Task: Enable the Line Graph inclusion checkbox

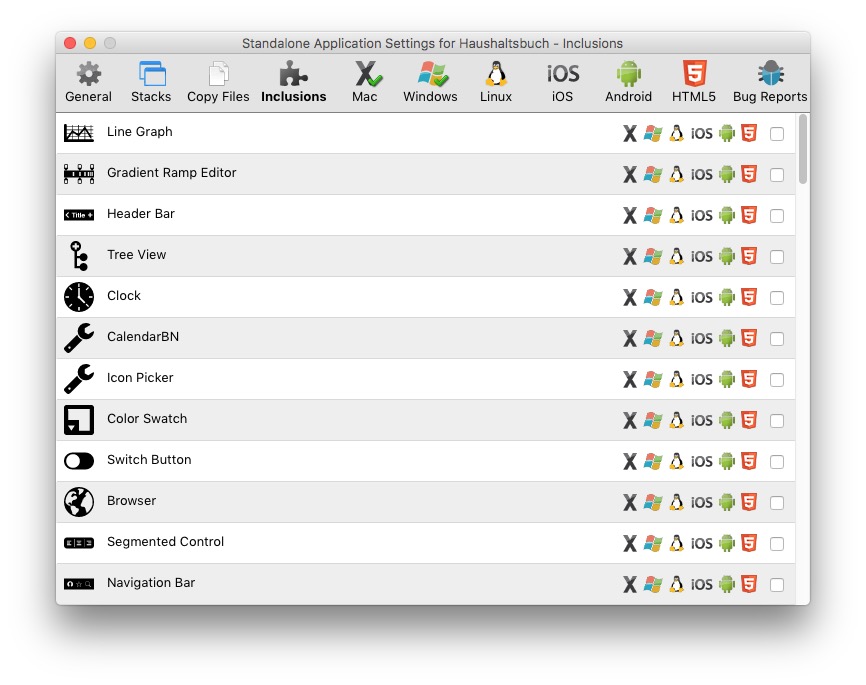Action: coord(777,134)
